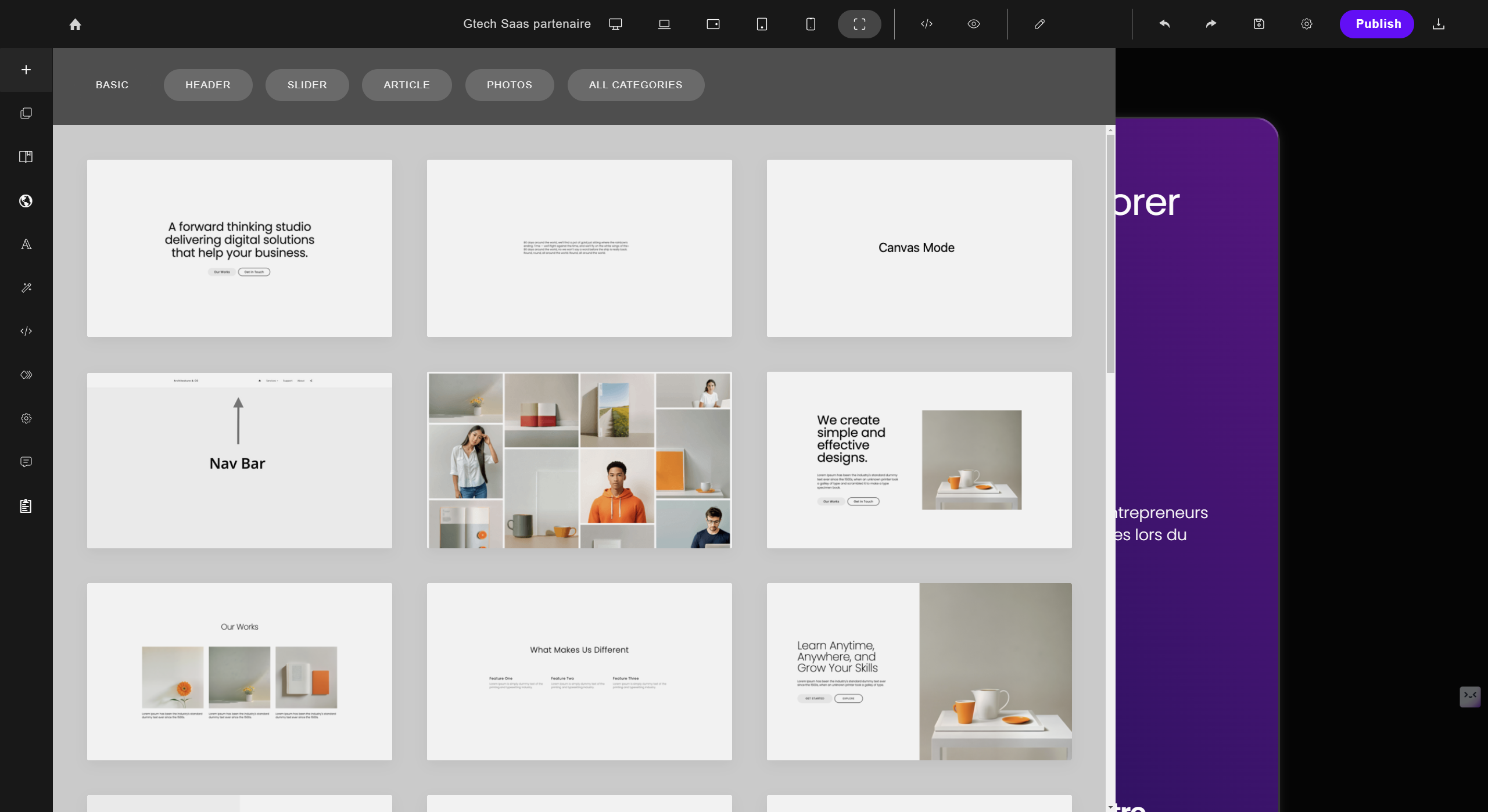Go to the home icon

pyautogui.click(x=75, y=24)
